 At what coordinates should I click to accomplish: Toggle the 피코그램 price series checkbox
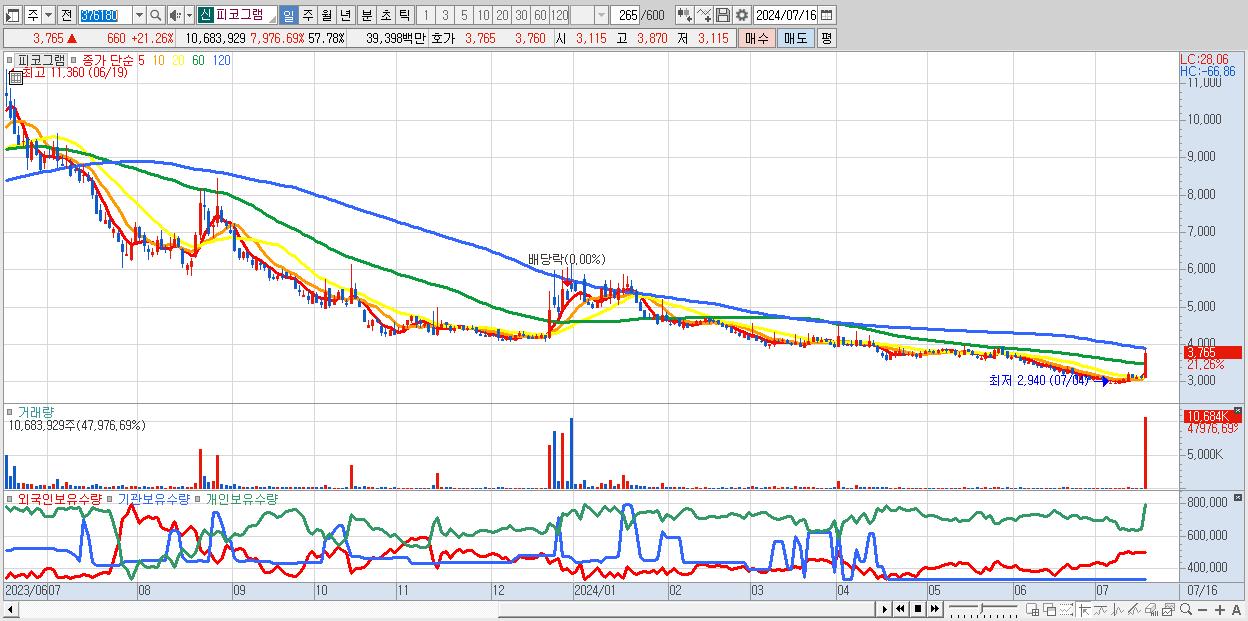pos(11,60)
